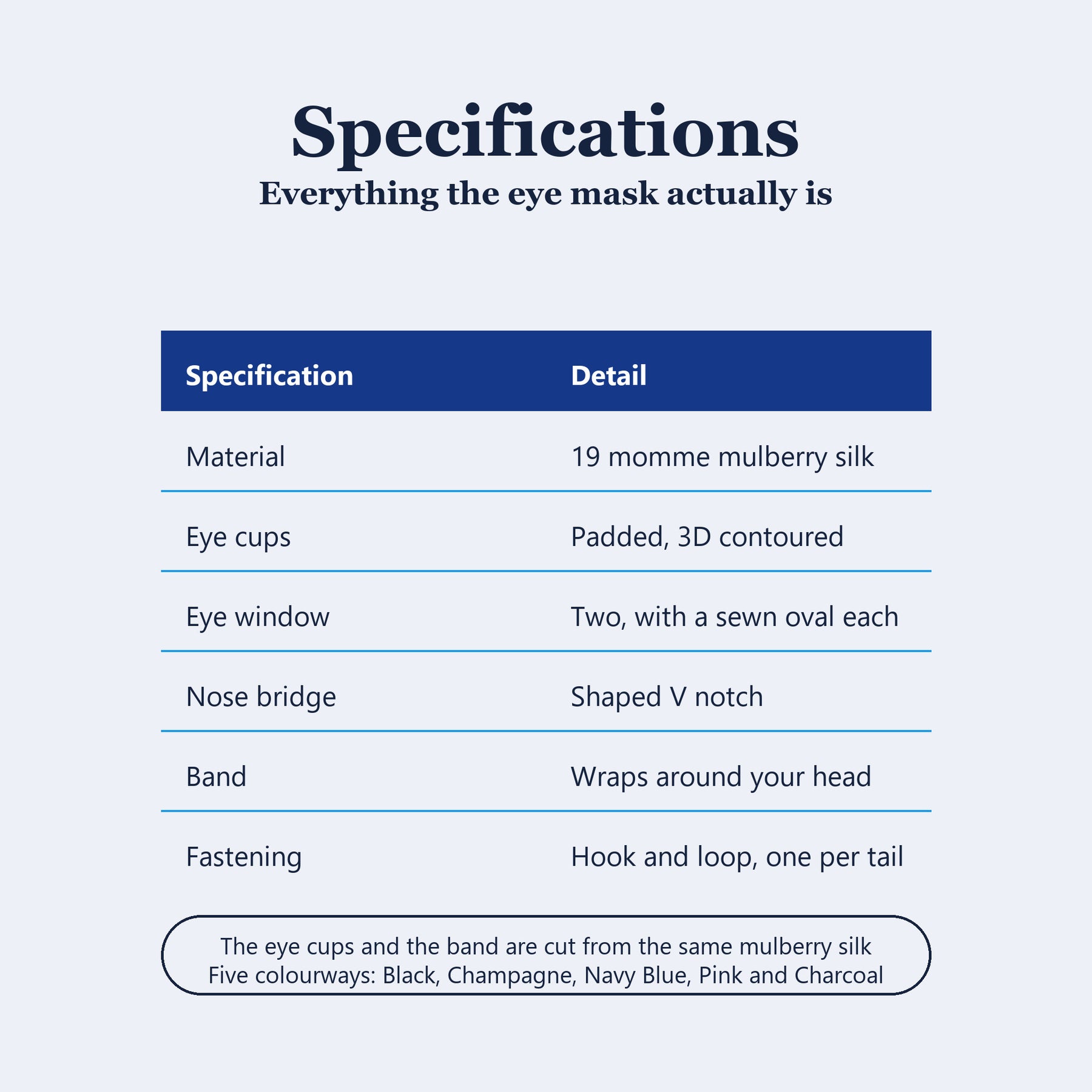The image size is (1092, 1092).
Task: Click 'Hook and loop, one per tail'
Action: pos(737,857)
